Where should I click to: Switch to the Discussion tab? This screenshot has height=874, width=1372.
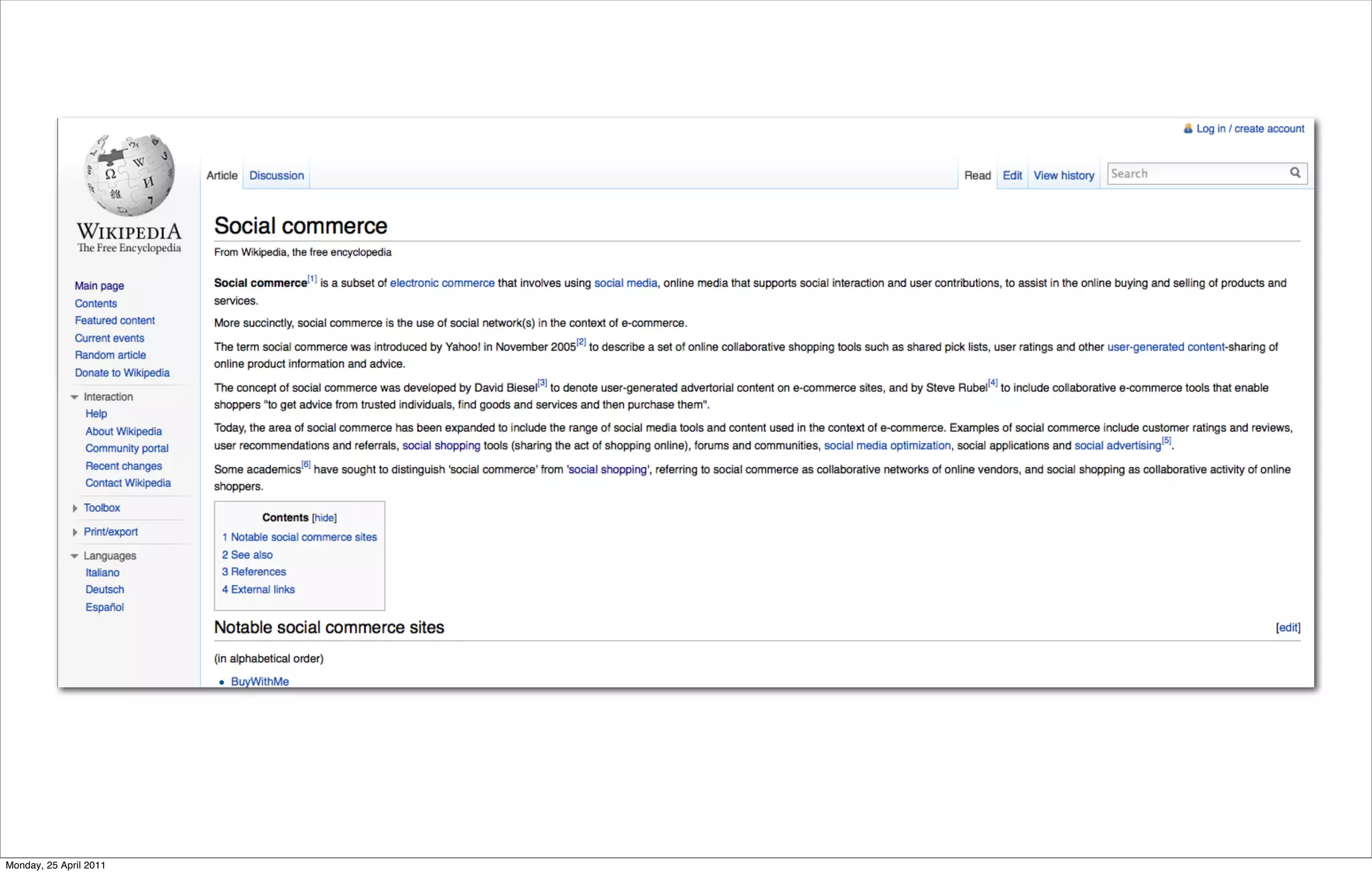(276, 176)
